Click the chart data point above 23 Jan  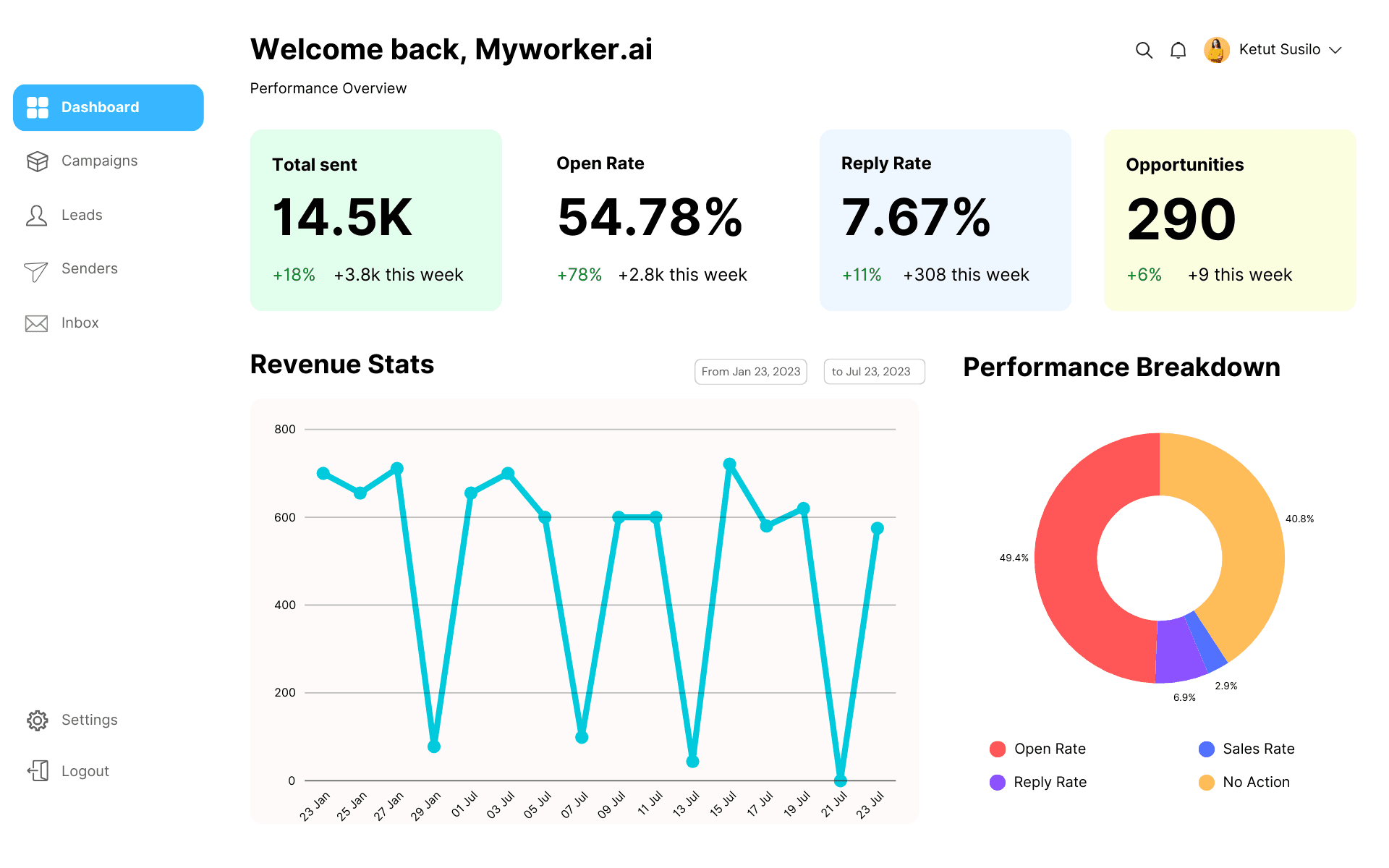(x=323, y=474)
